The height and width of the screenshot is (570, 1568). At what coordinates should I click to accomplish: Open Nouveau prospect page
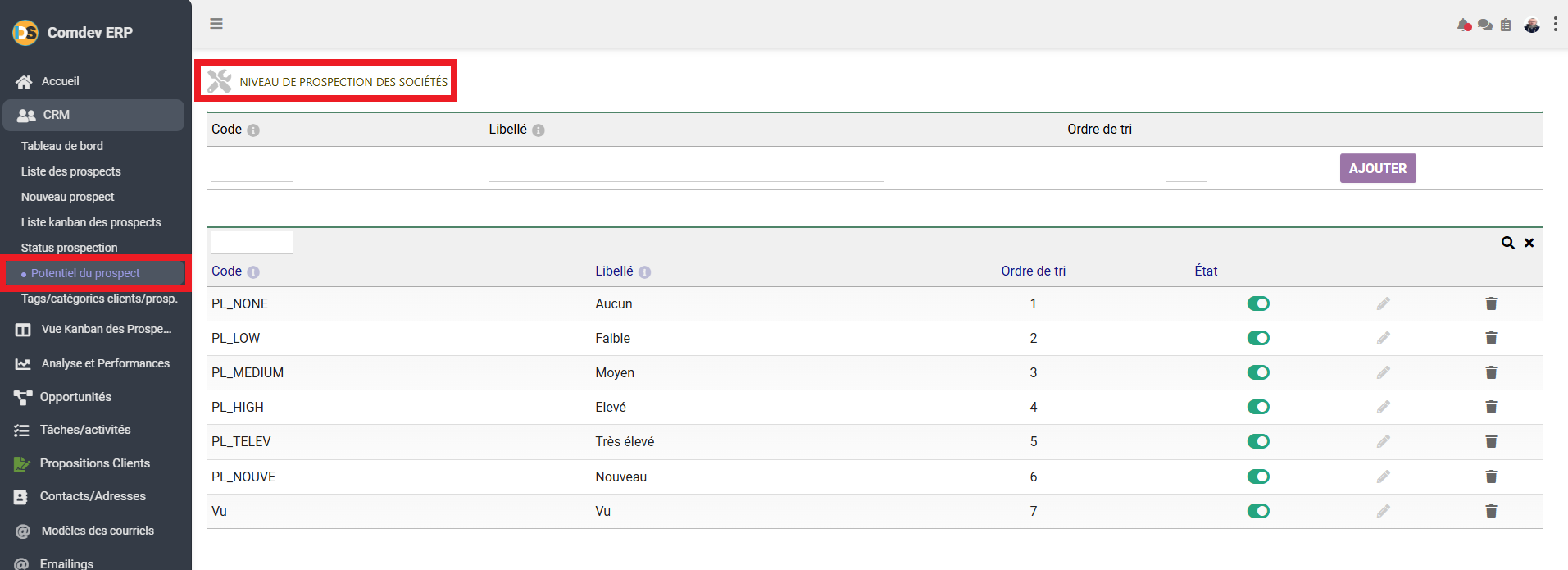pyautogui.click(x=68, y=197)
